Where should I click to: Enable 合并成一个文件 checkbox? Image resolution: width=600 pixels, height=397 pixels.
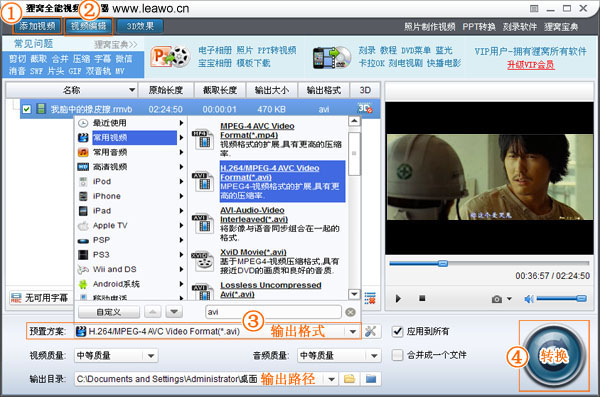point(398,355)
